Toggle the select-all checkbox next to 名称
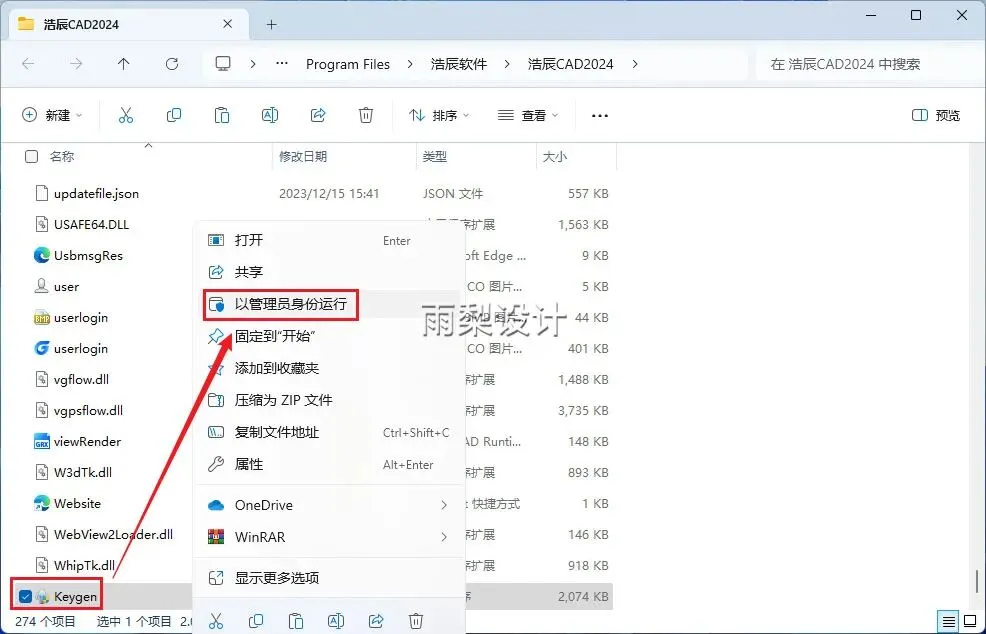Image resolution: width=986 pixels, height=634 pixels. click(31, 157)
